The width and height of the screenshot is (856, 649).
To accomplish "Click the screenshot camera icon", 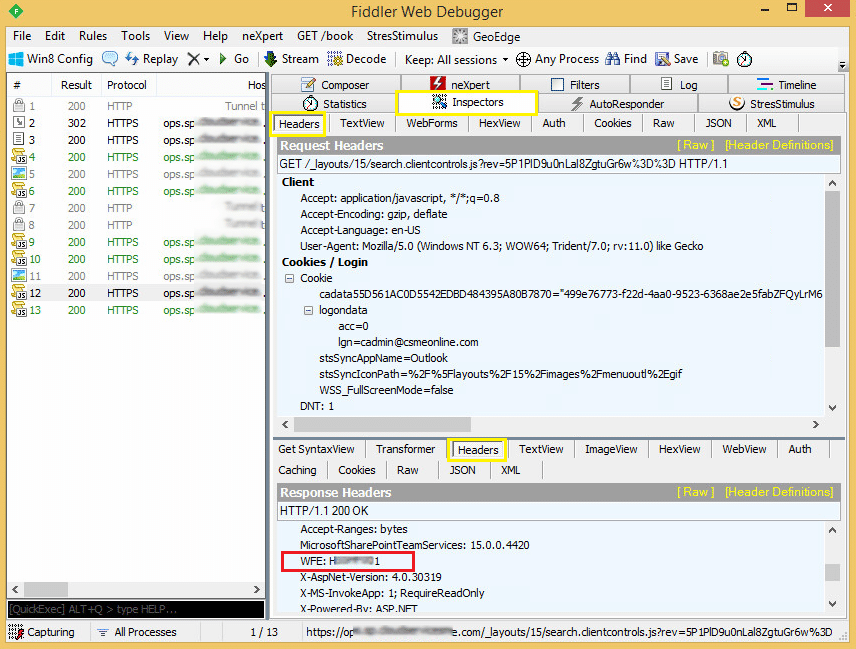I will (x=721, y=59).
